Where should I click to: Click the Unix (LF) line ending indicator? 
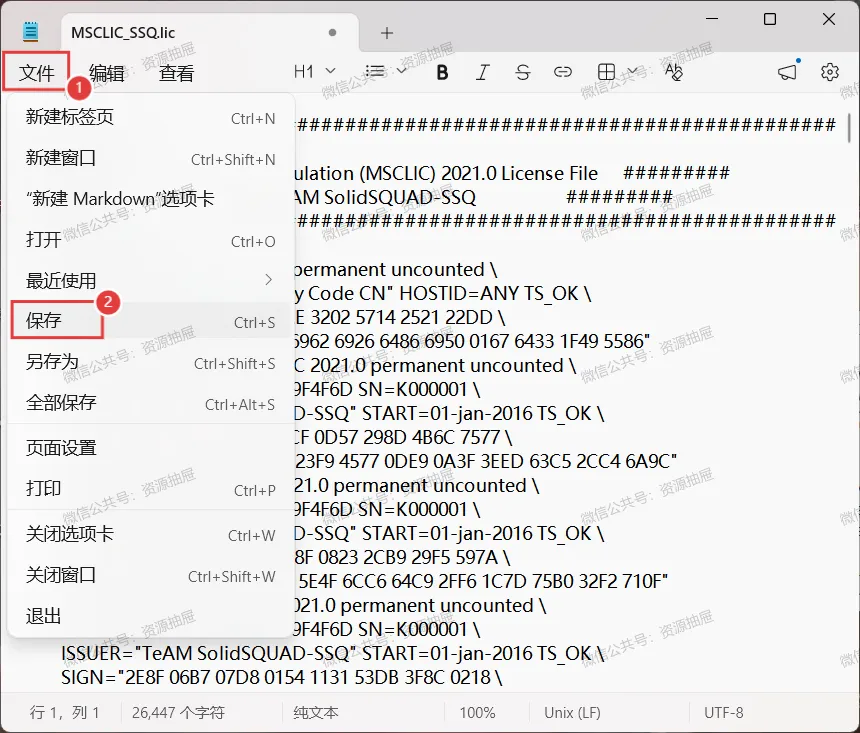click(x=572, y=713)
